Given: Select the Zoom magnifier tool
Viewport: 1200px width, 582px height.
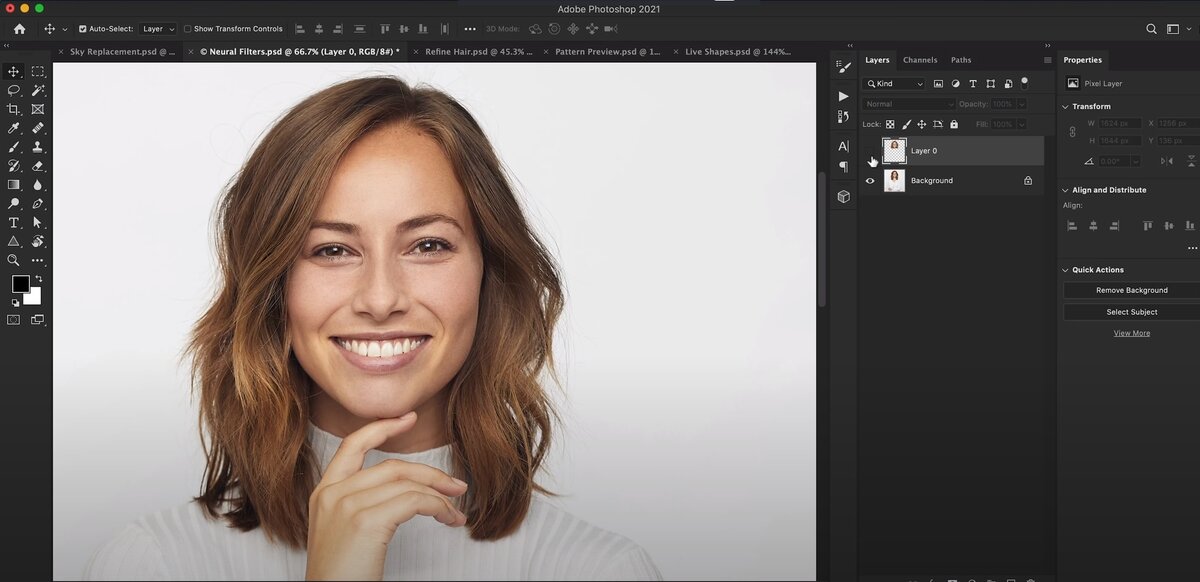Looking at the screenshot, I should (14, 260).
